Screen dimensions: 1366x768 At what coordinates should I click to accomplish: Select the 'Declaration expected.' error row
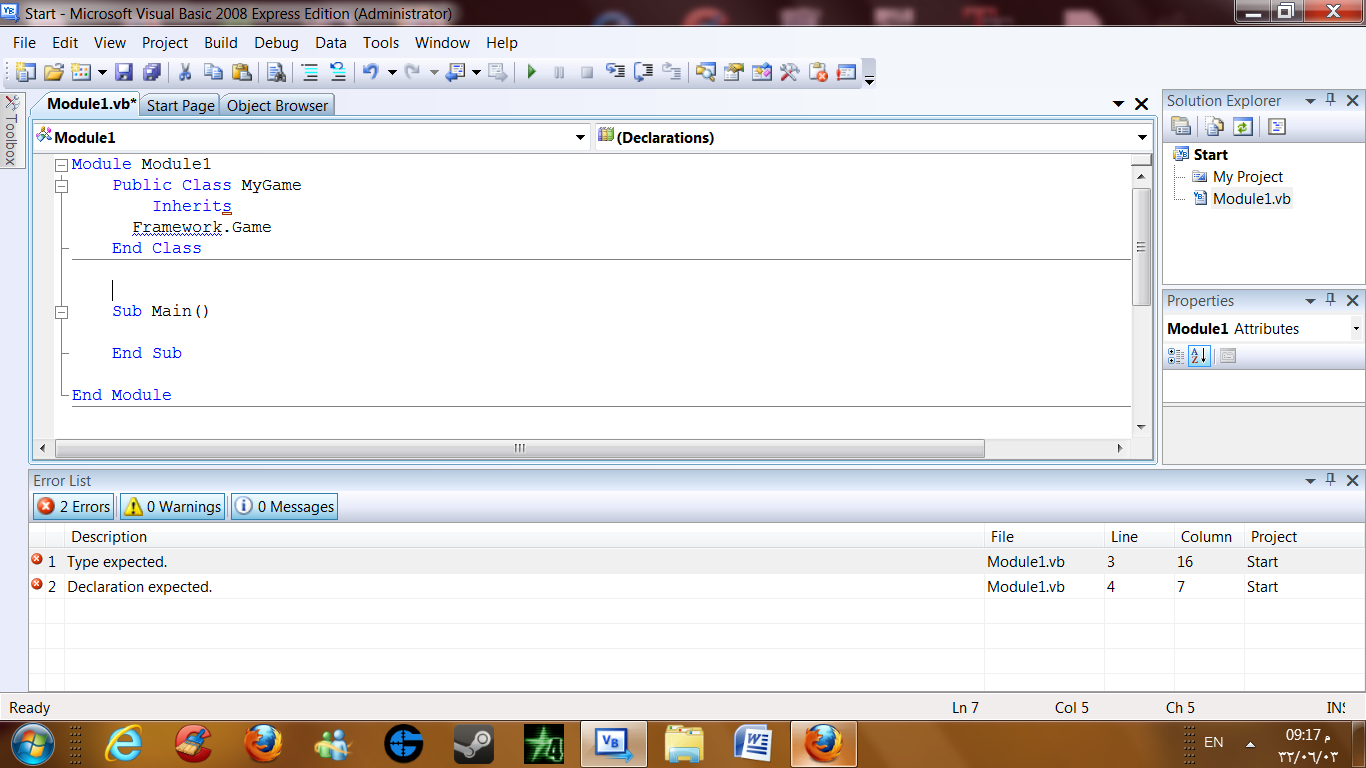click(x=696, y=586)
